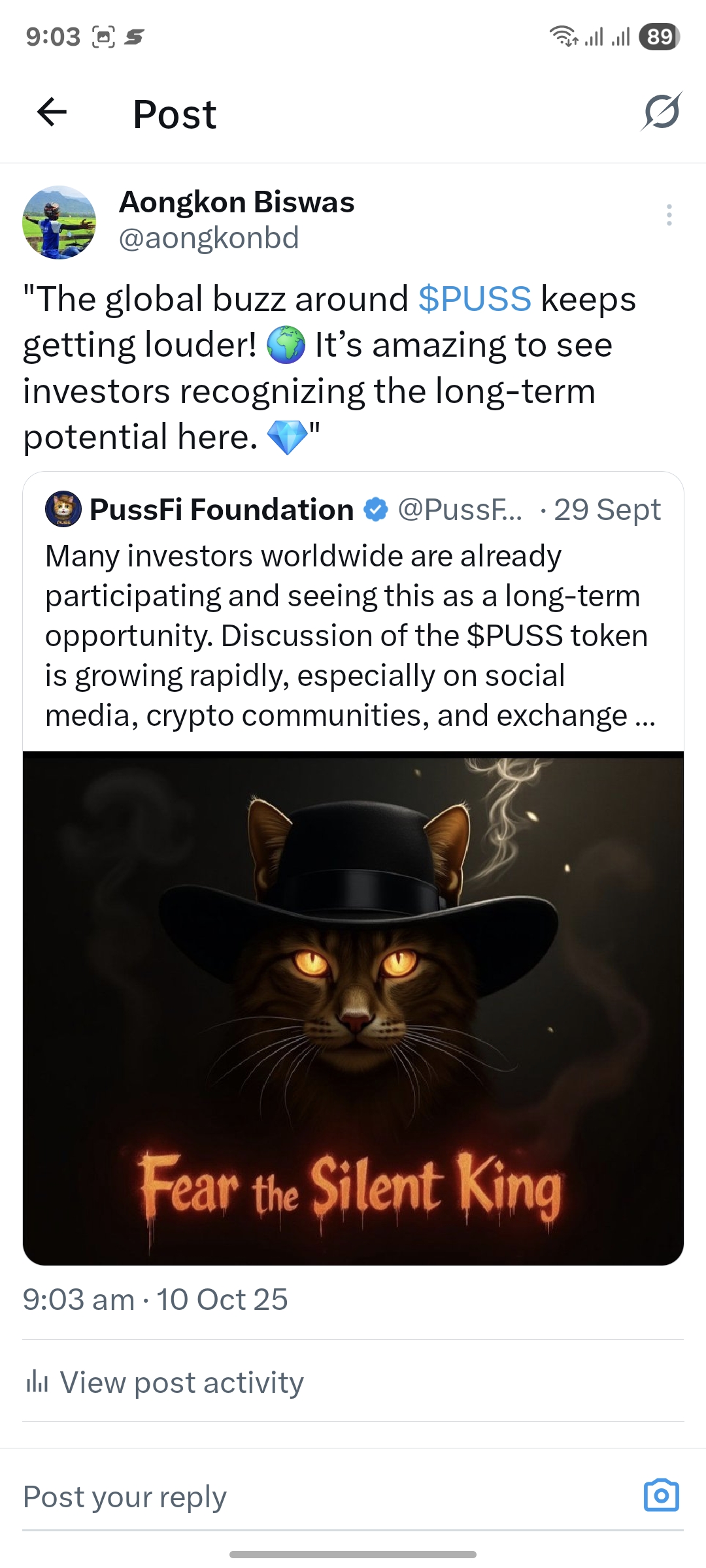This screenshot has height=1568, width=706.
Task: Tap the Aongkon Biswas display name
Action: (237, 202)
